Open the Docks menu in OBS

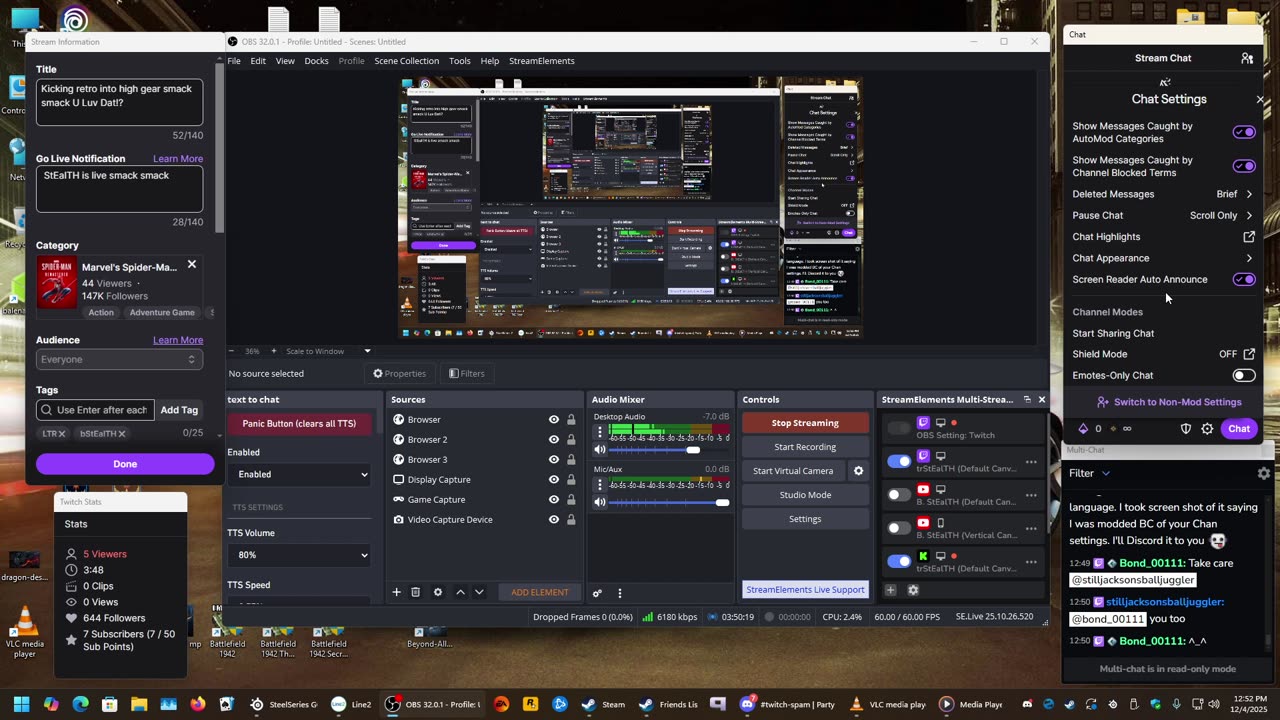[316, 61]
